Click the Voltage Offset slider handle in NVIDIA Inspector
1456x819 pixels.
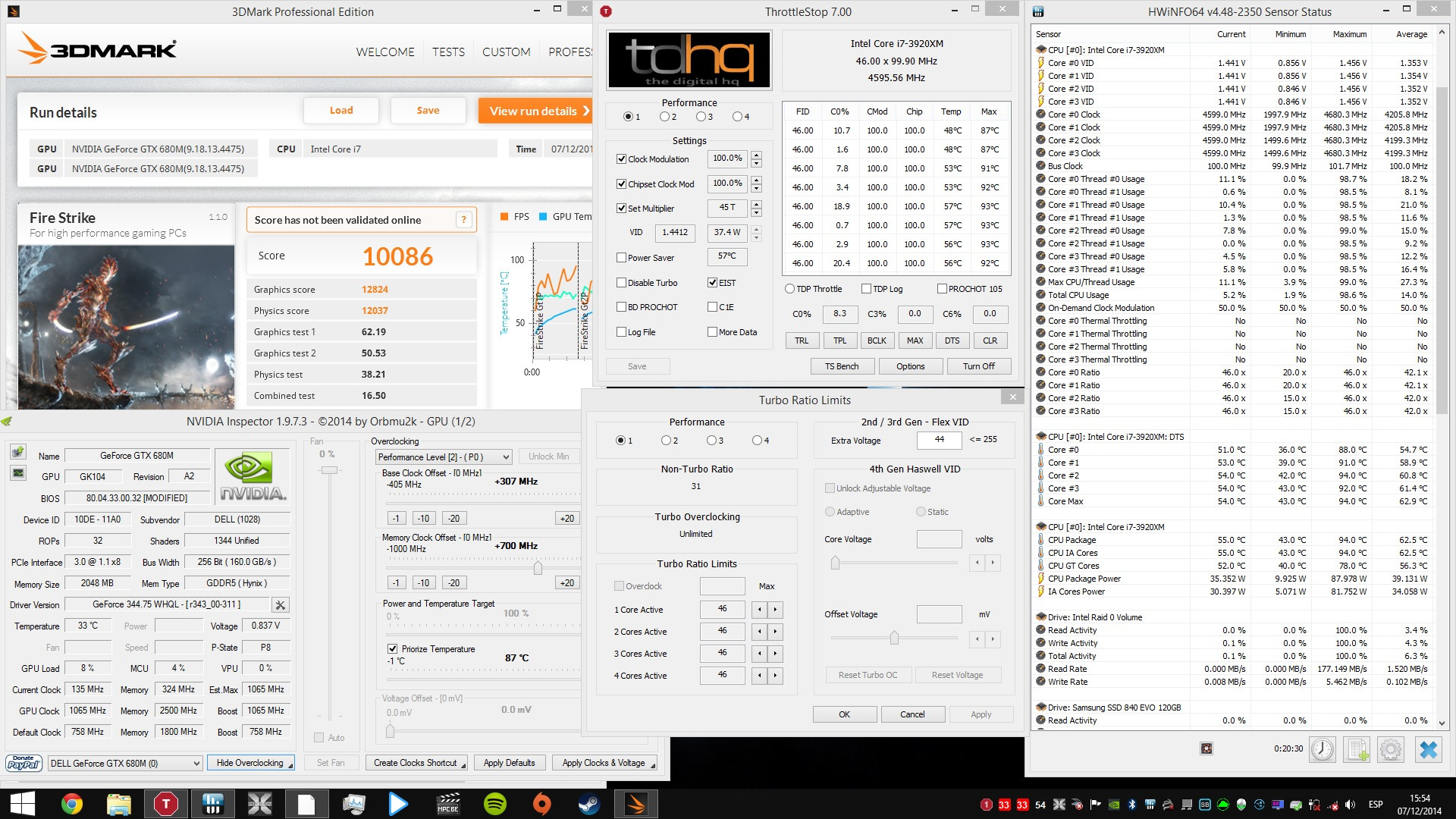[x=390, y=731]
